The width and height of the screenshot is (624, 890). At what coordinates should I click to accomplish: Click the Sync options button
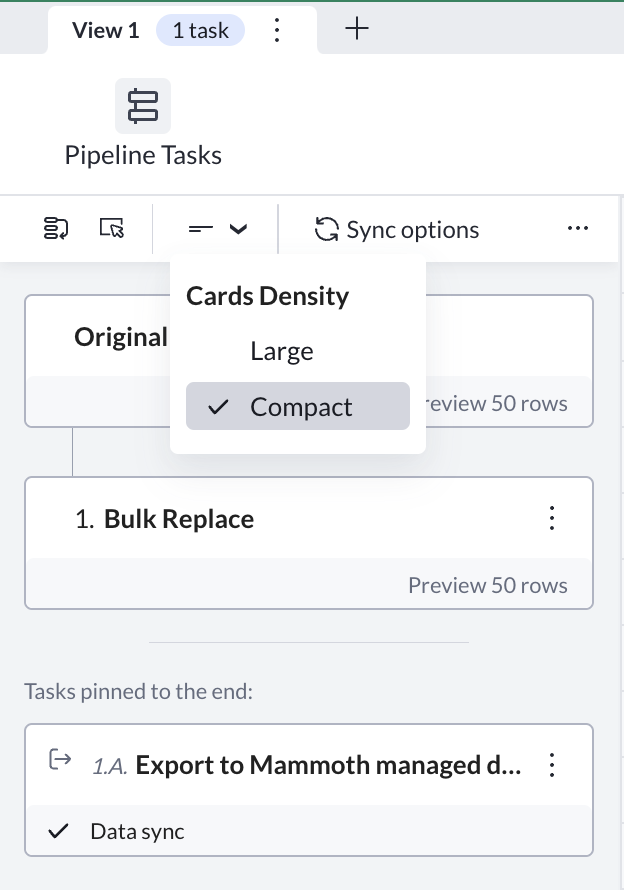(397, 230)
